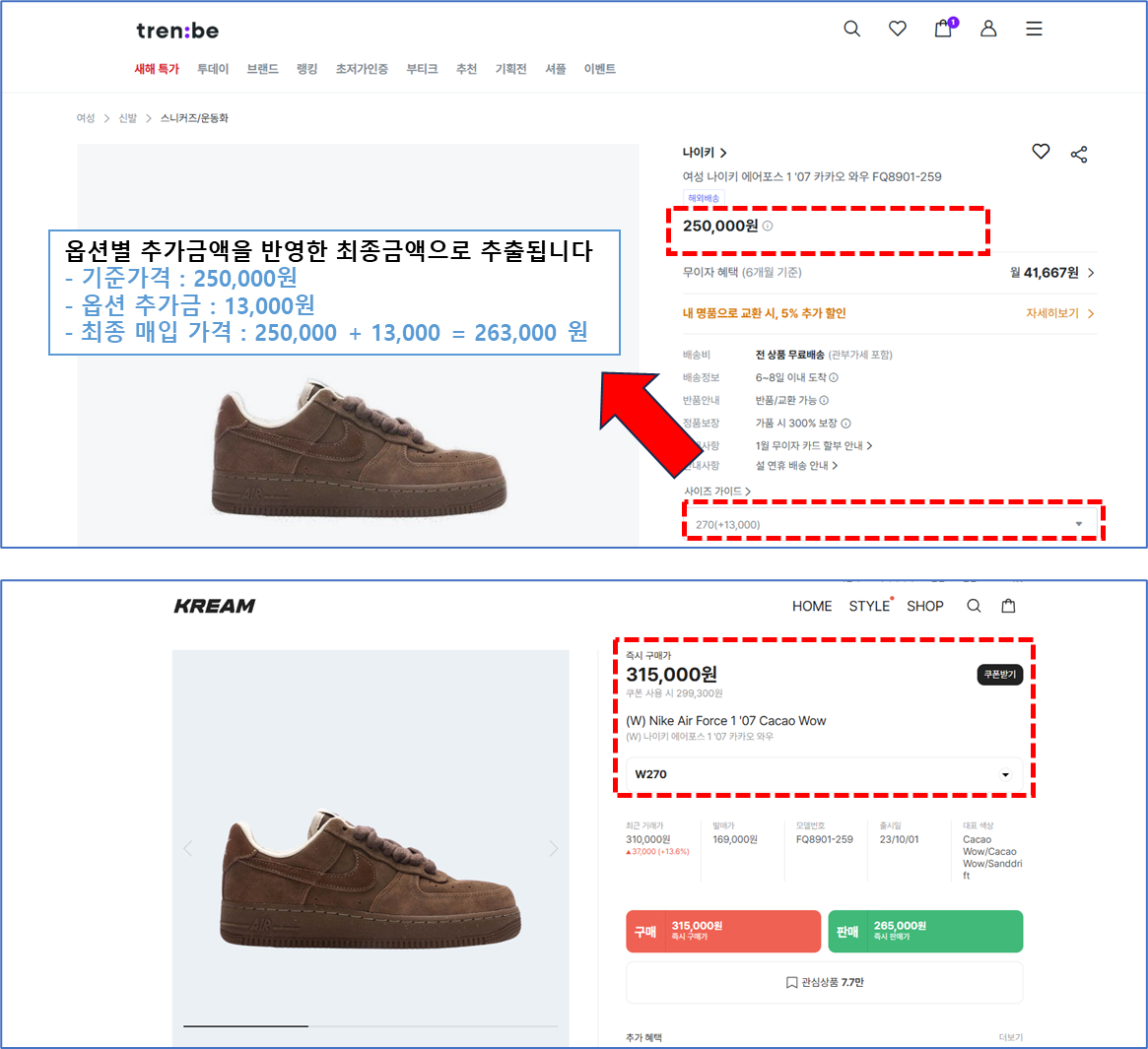Click the 쿠폰 사용 시 299,300원 text
This screenshot has width=1148, height=1049.
pos(674,693)
